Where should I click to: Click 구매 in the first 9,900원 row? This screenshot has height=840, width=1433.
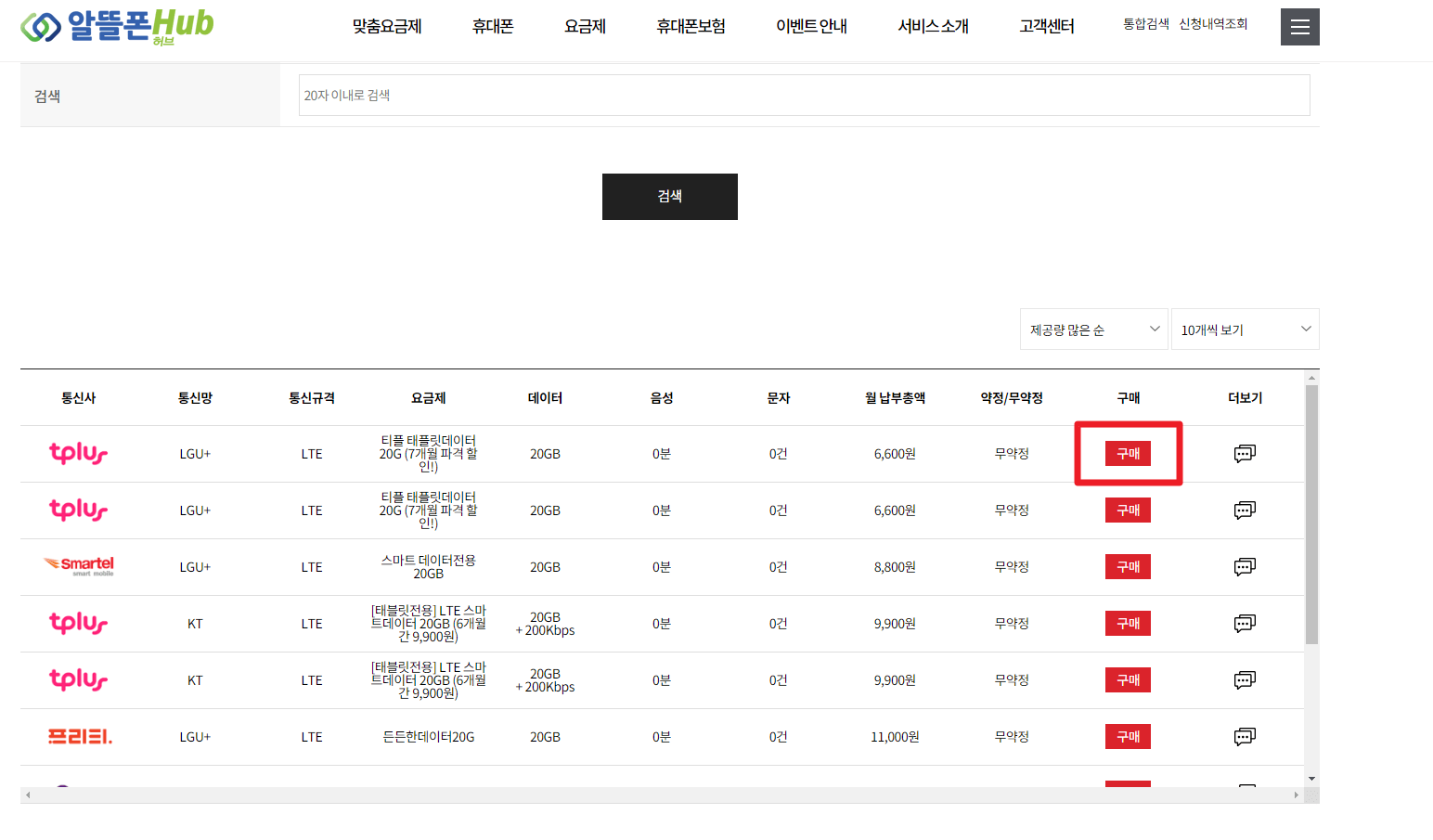click(x=1128, y=623)
